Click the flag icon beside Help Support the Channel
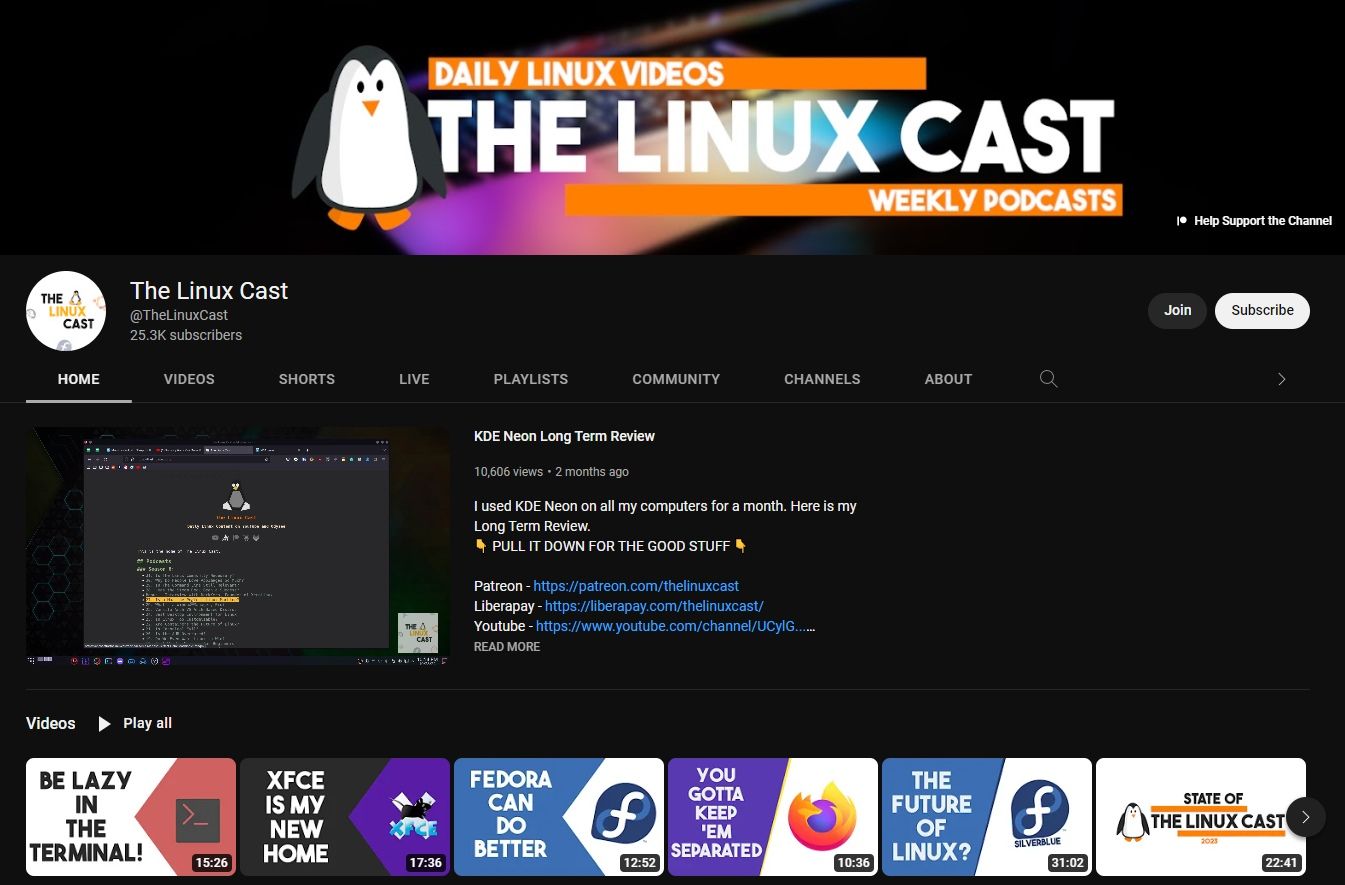 (x=1180, y=220)
